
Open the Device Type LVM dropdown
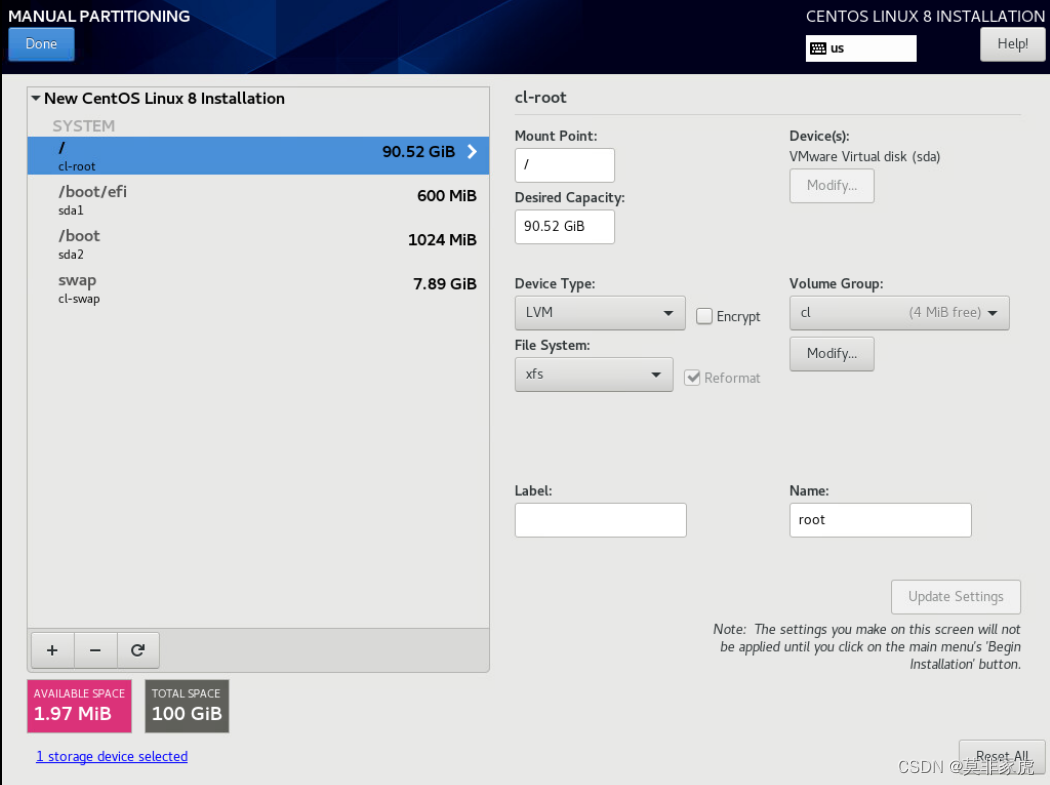599,313
